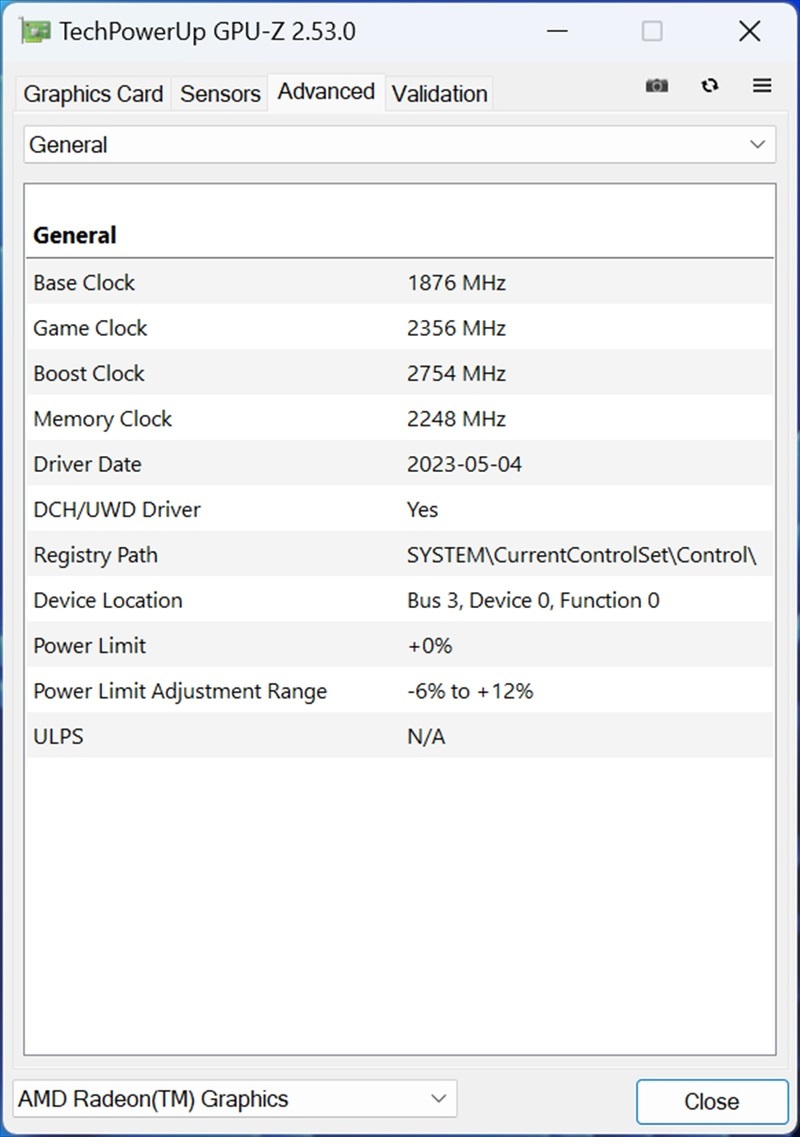Select the Power Limit Adjustment Range row
800x1137 pixels.
399,691
